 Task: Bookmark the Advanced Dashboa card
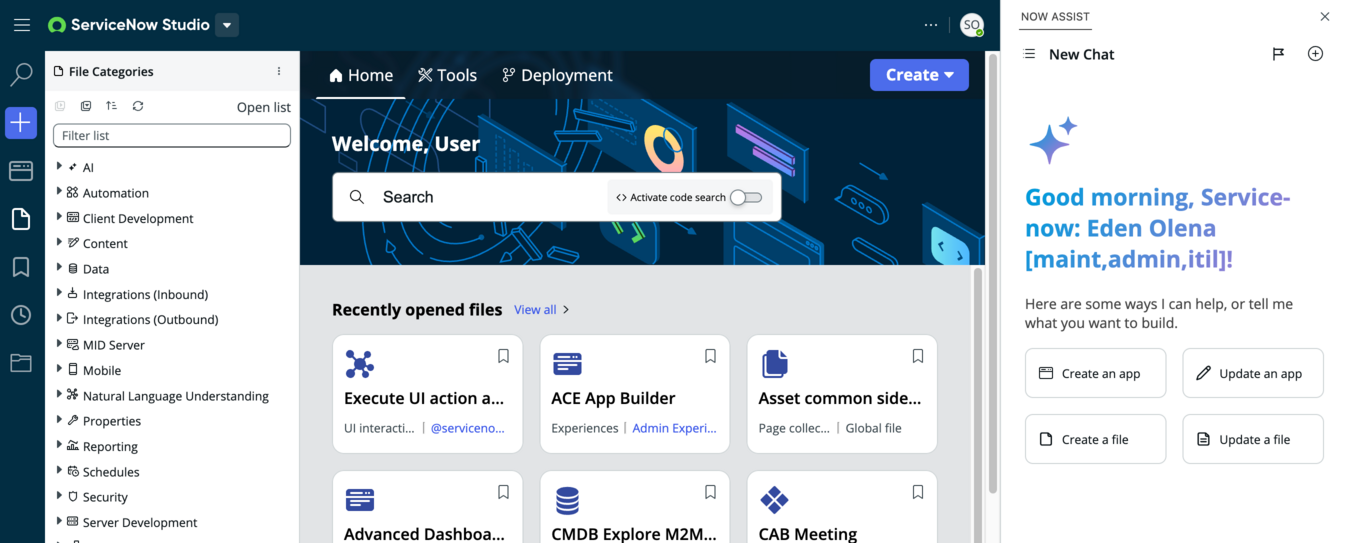pos(503,492)
